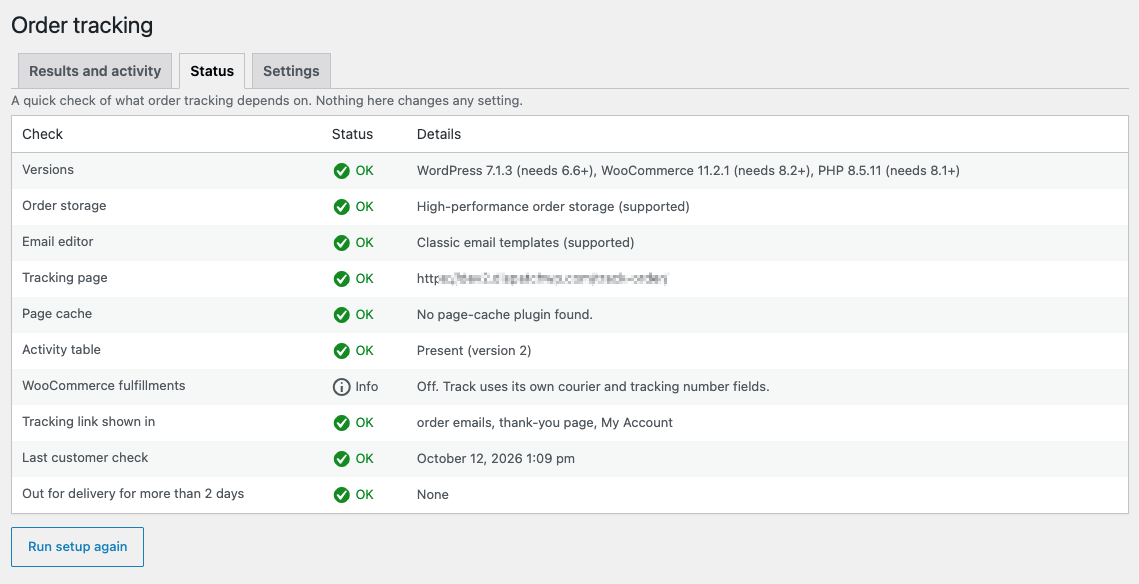Click Classic email templates (supported) text

(x=525, y=243)
